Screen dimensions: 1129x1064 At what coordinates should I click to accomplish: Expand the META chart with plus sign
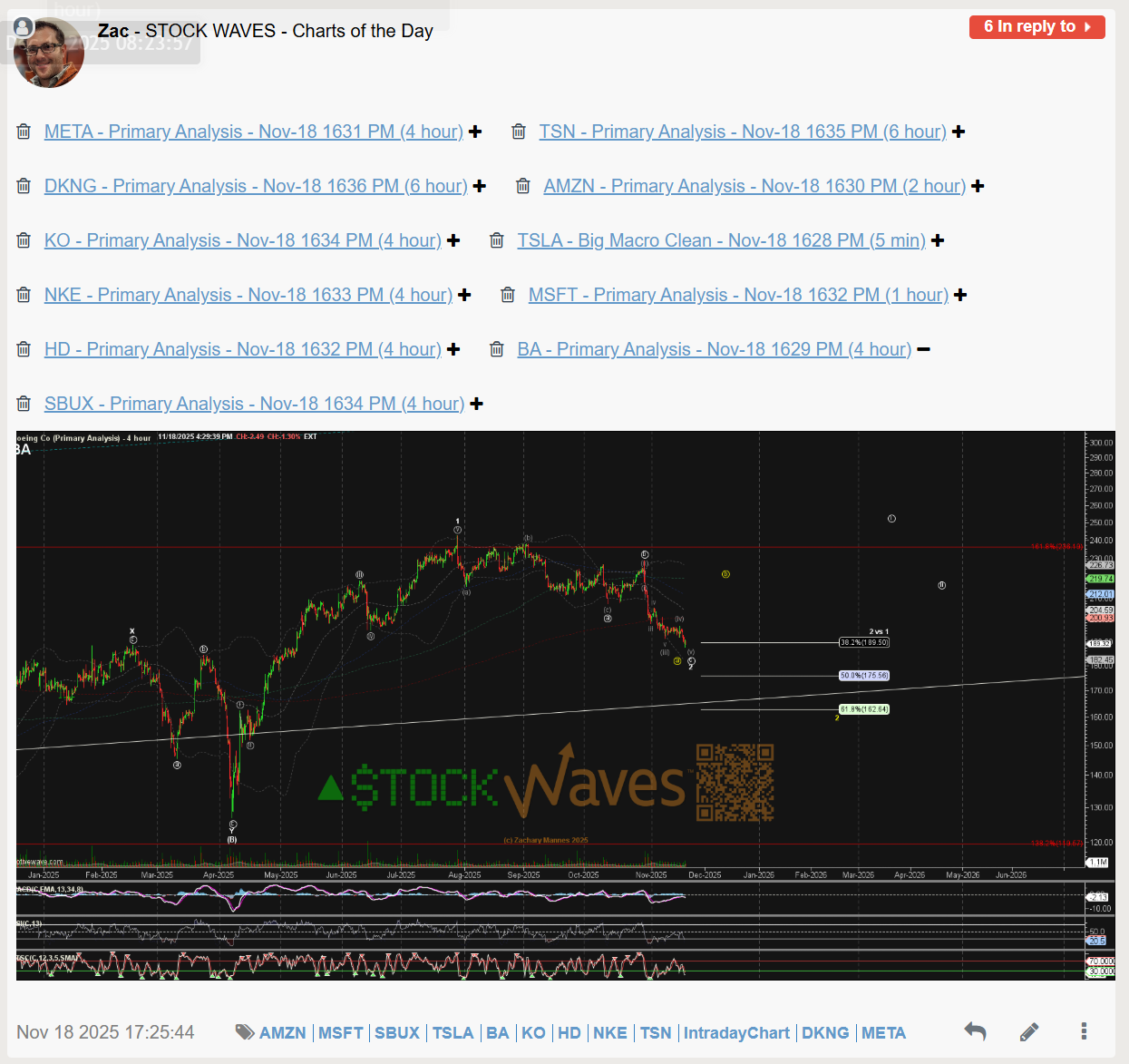pos(475,132)
